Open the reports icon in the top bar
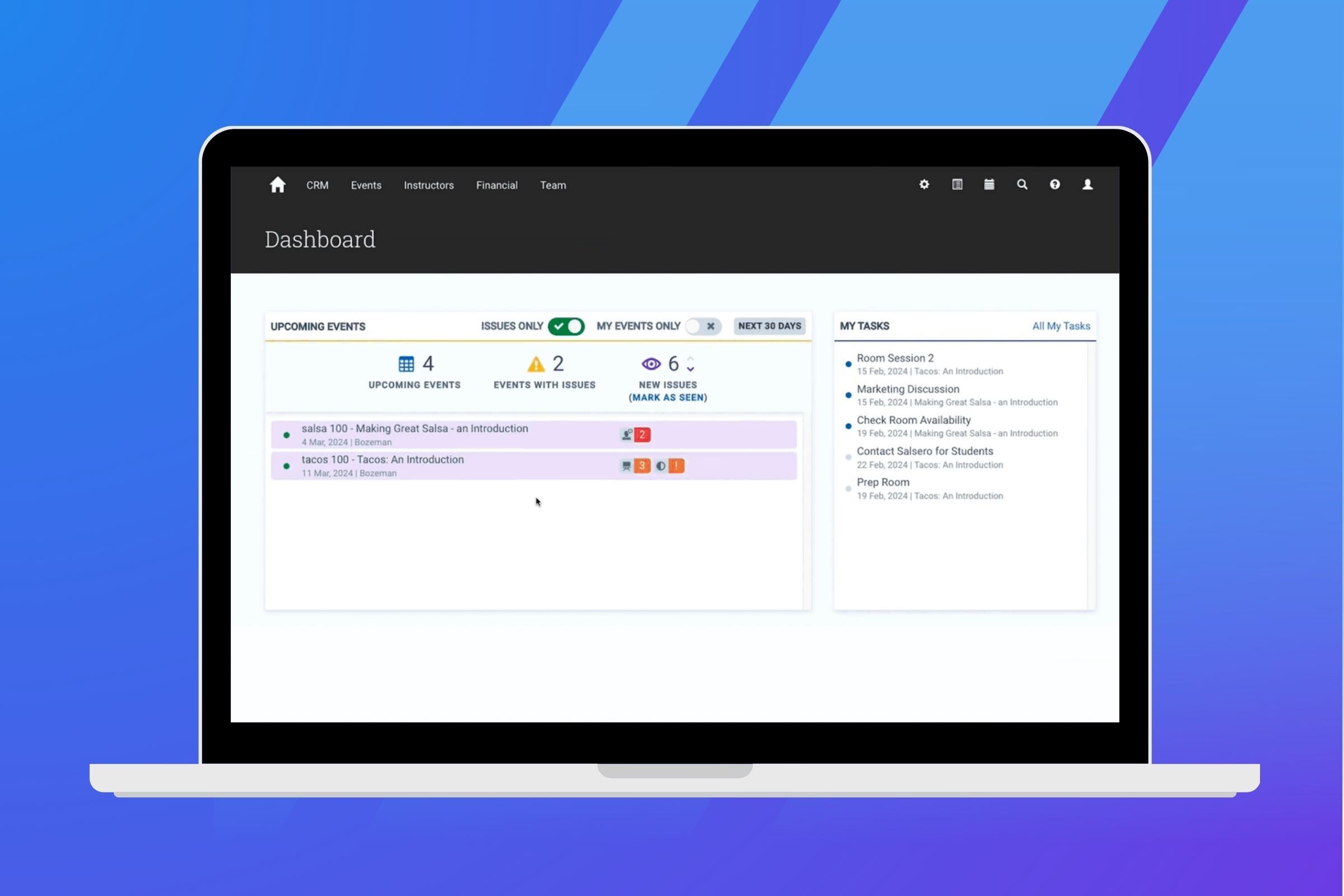Screen dimensions: 1344x896 [x=956, y=185]
